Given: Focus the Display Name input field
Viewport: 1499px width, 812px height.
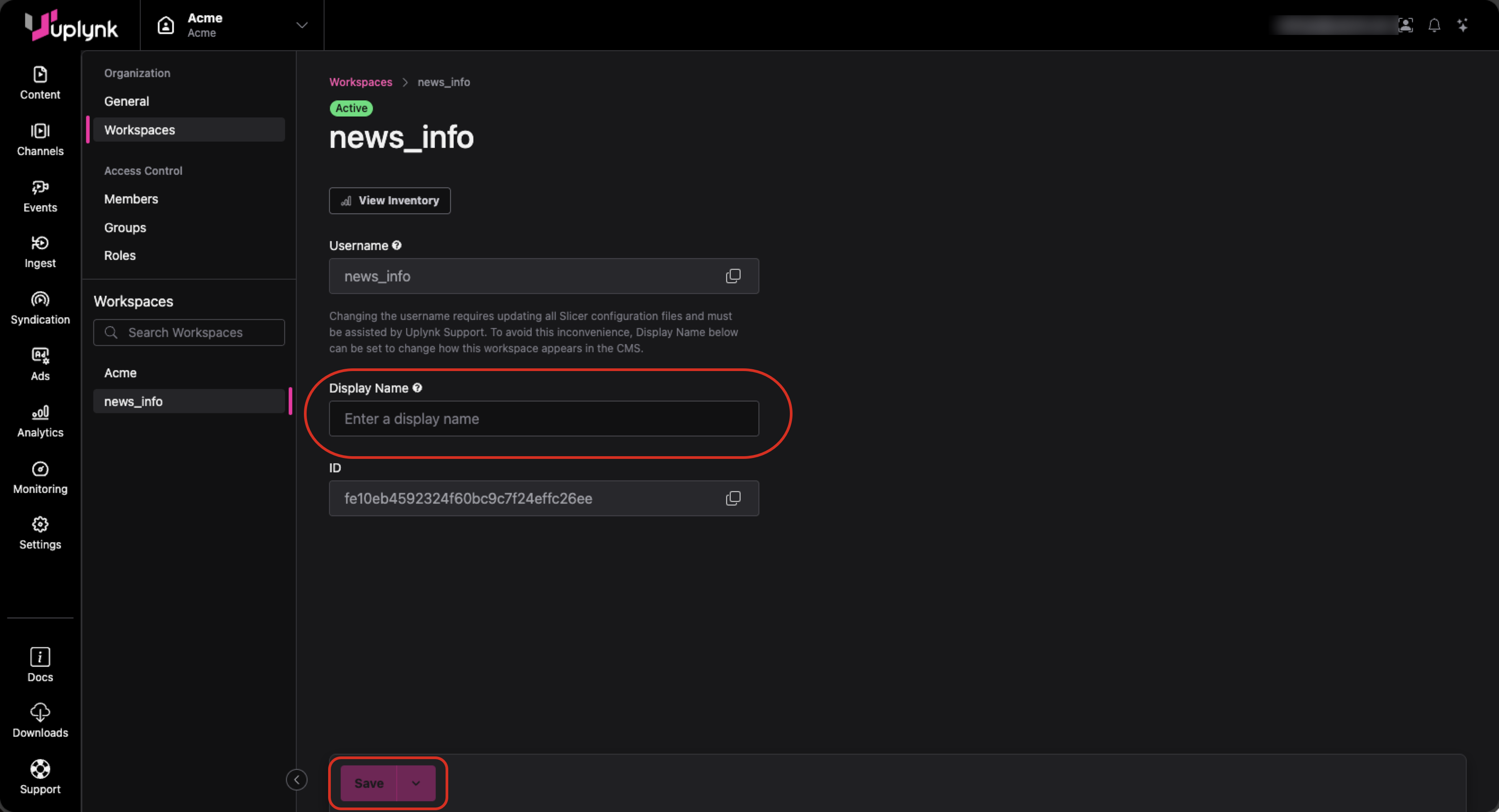Looking at the screenshot, I should point(543,419).
